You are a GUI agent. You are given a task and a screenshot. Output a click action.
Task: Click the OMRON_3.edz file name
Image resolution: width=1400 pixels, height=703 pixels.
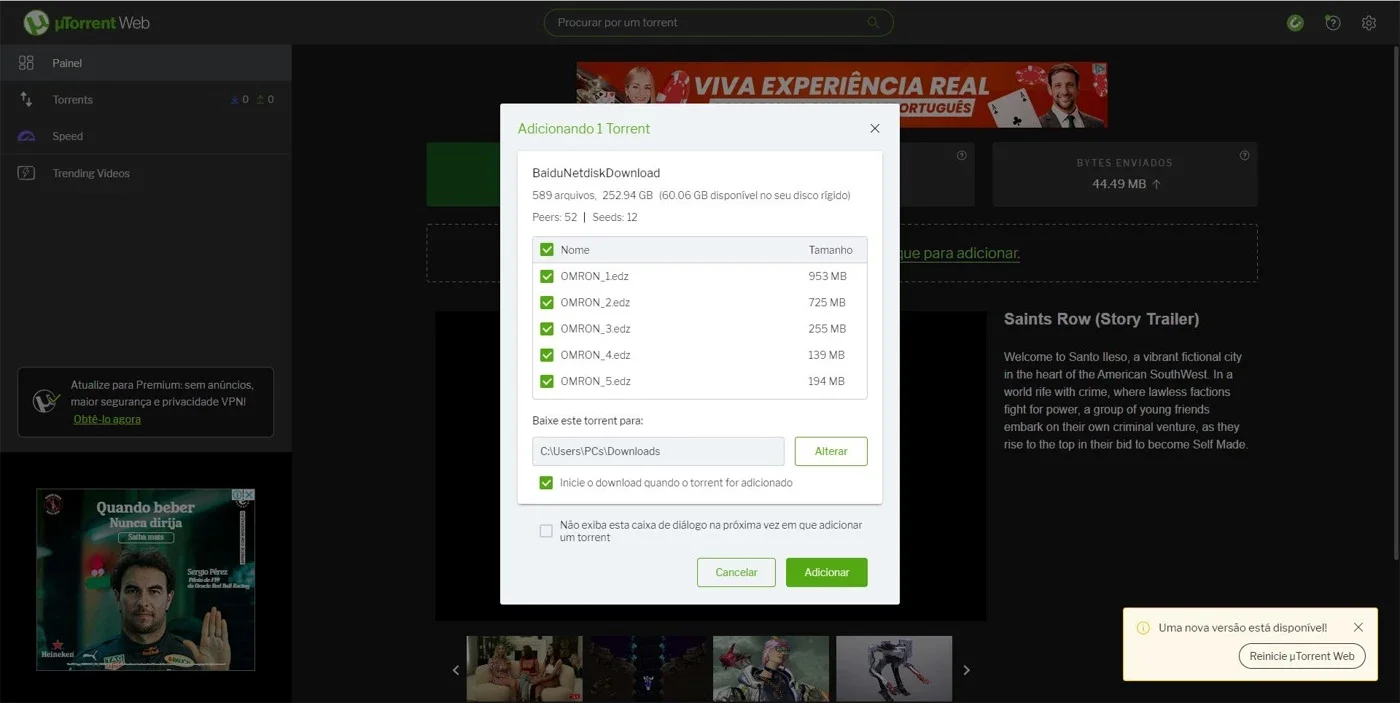[594, 328]
